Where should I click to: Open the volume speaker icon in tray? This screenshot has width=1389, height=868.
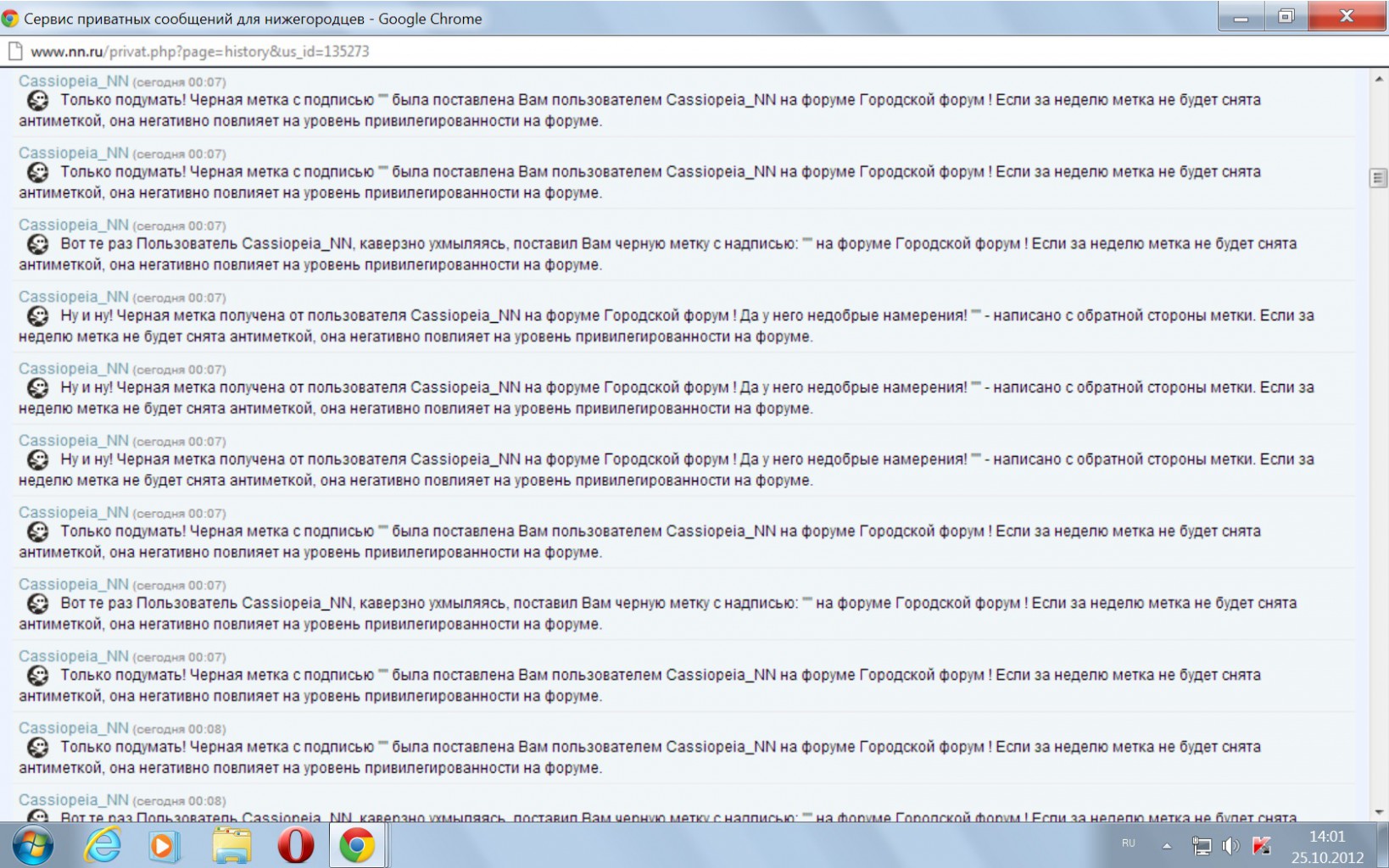click(x=1230, y=845)
